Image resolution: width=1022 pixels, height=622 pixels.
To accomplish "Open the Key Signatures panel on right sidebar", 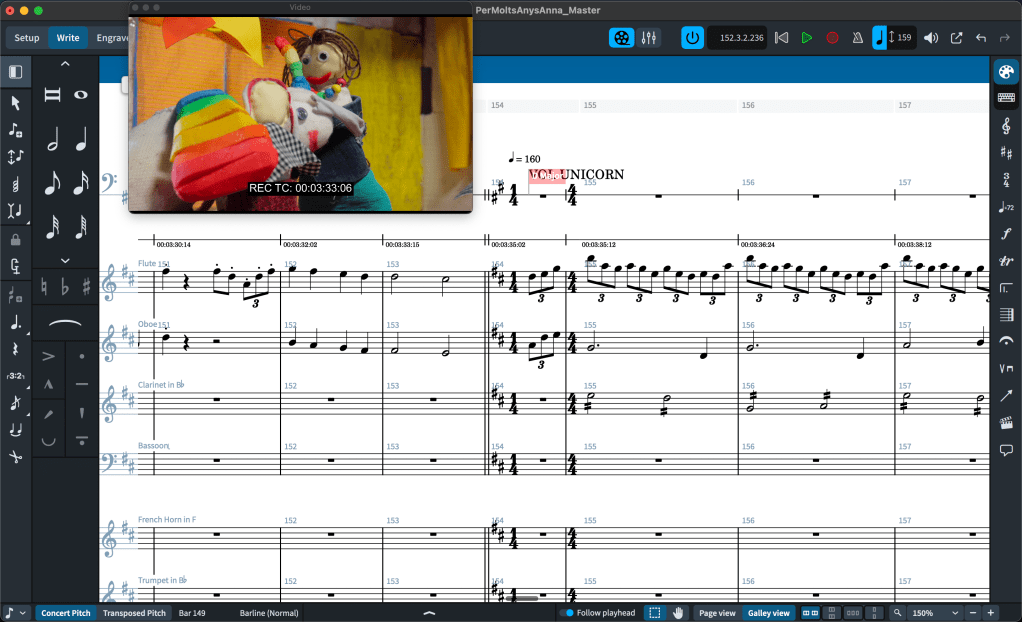I will pos(1006,152).
